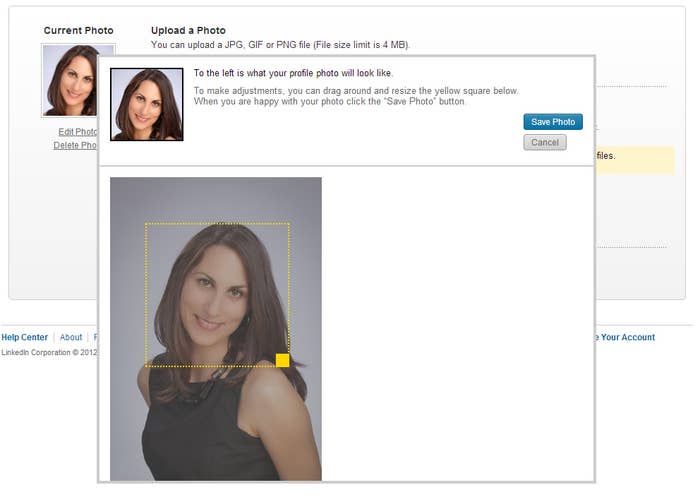Image resolution: width=700 pixels, height=497 pixels.
Task: Click the profile photo preview in the dialog
Action: [x=147, y=104]
